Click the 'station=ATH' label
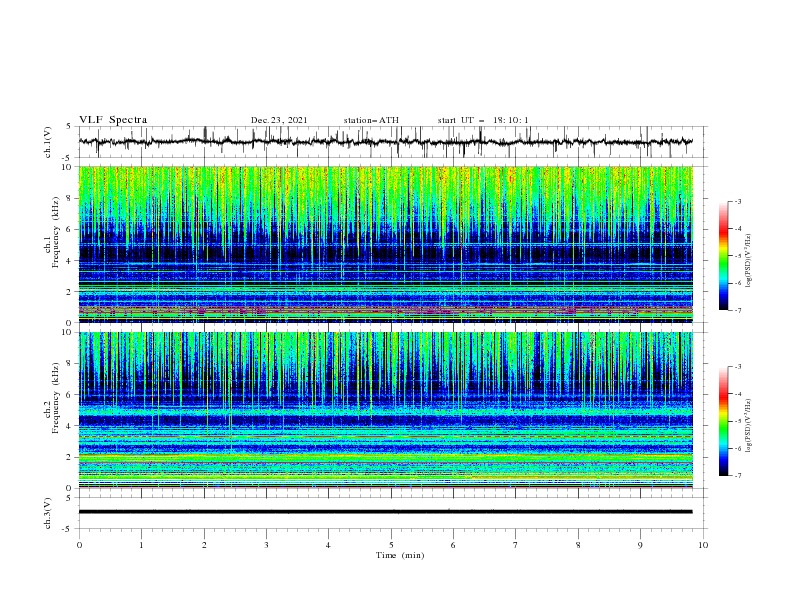This screenshot has width=792, height=612. 371,120
